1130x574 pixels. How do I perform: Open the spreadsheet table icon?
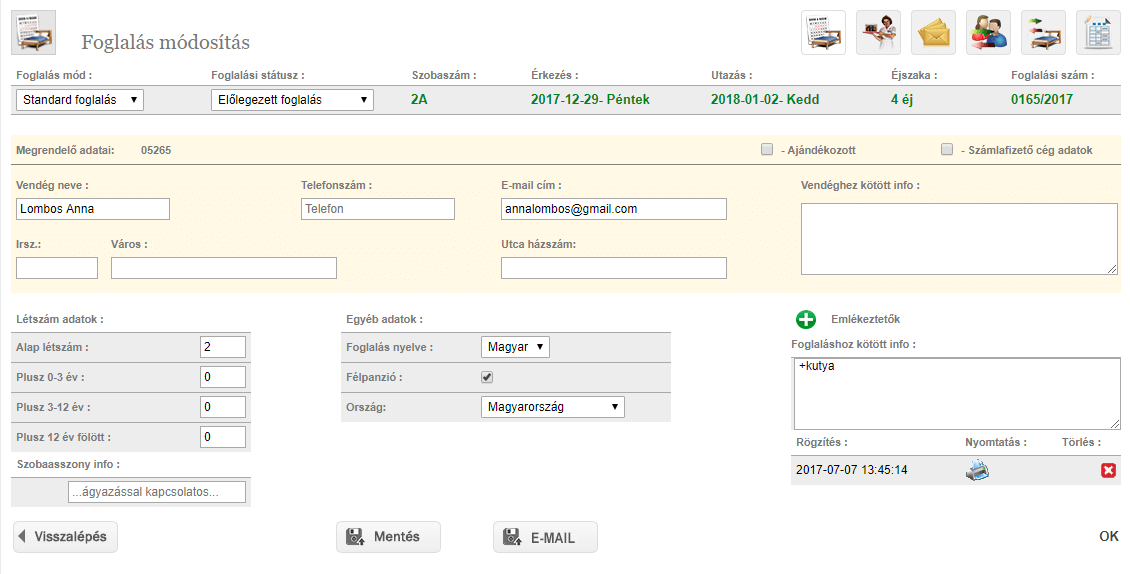[1098, 32]
